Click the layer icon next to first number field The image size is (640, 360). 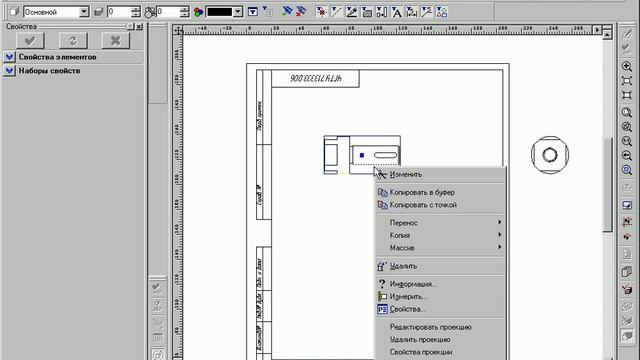(x=98, y=12)
